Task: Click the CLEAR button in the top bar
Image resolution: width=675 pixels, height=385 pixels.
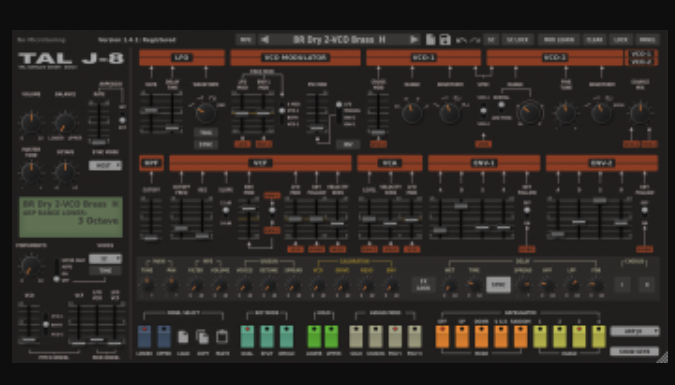Action: click(594, 40)
